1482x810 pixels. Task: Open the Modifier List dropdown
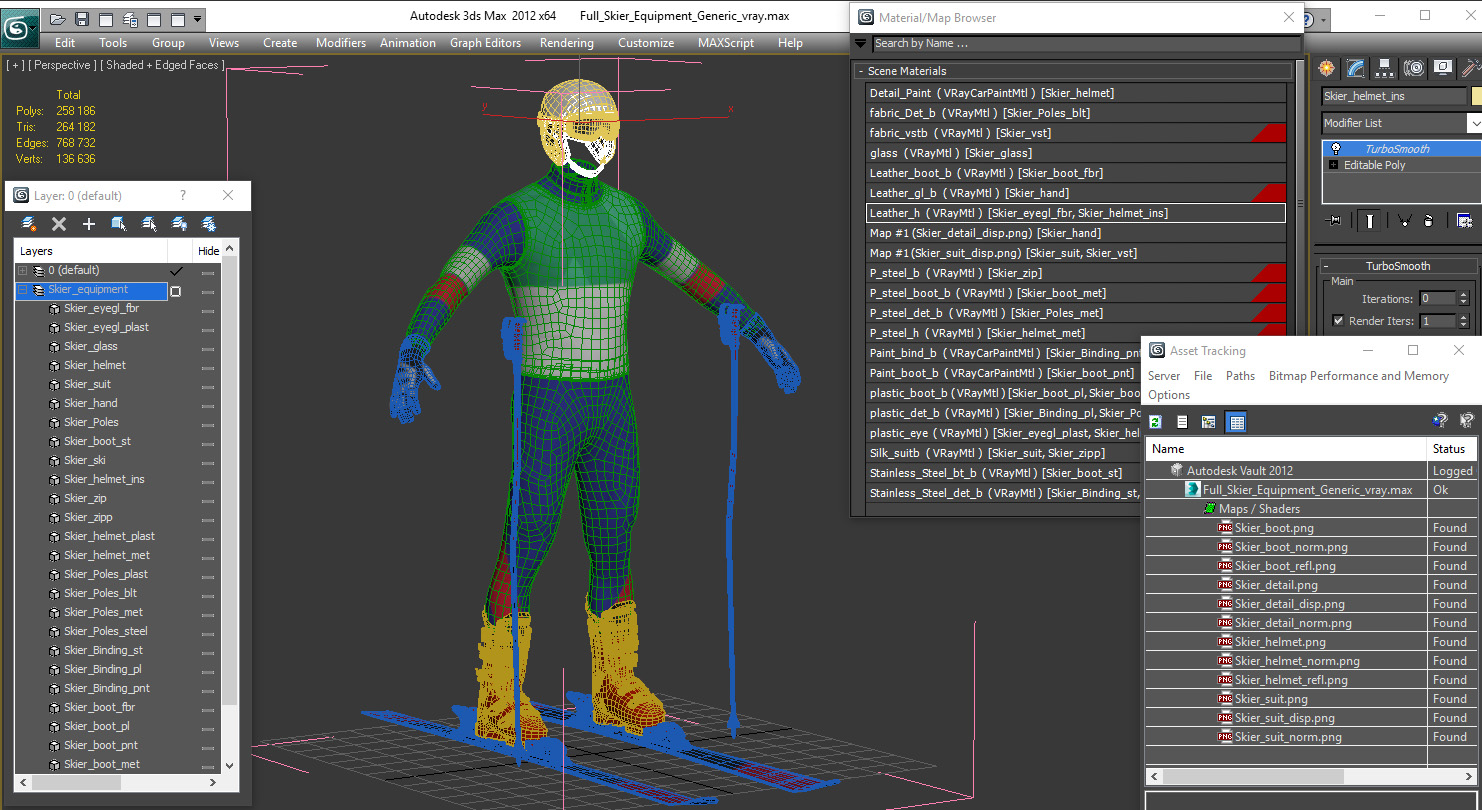(1474, 123)
